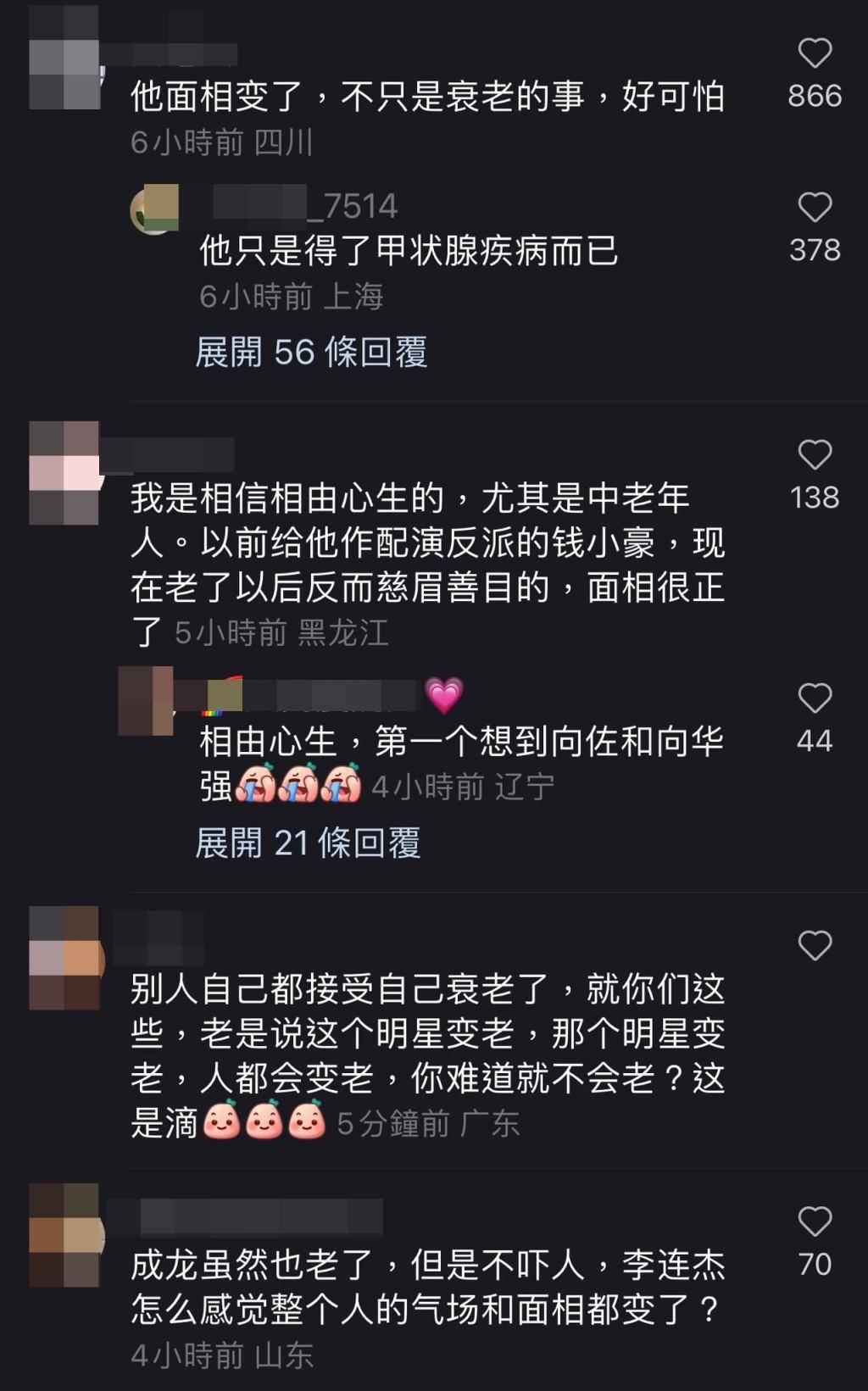Open Liaoning reply author's avatar
Screen dimensions: 868x1391
[146, 701]
